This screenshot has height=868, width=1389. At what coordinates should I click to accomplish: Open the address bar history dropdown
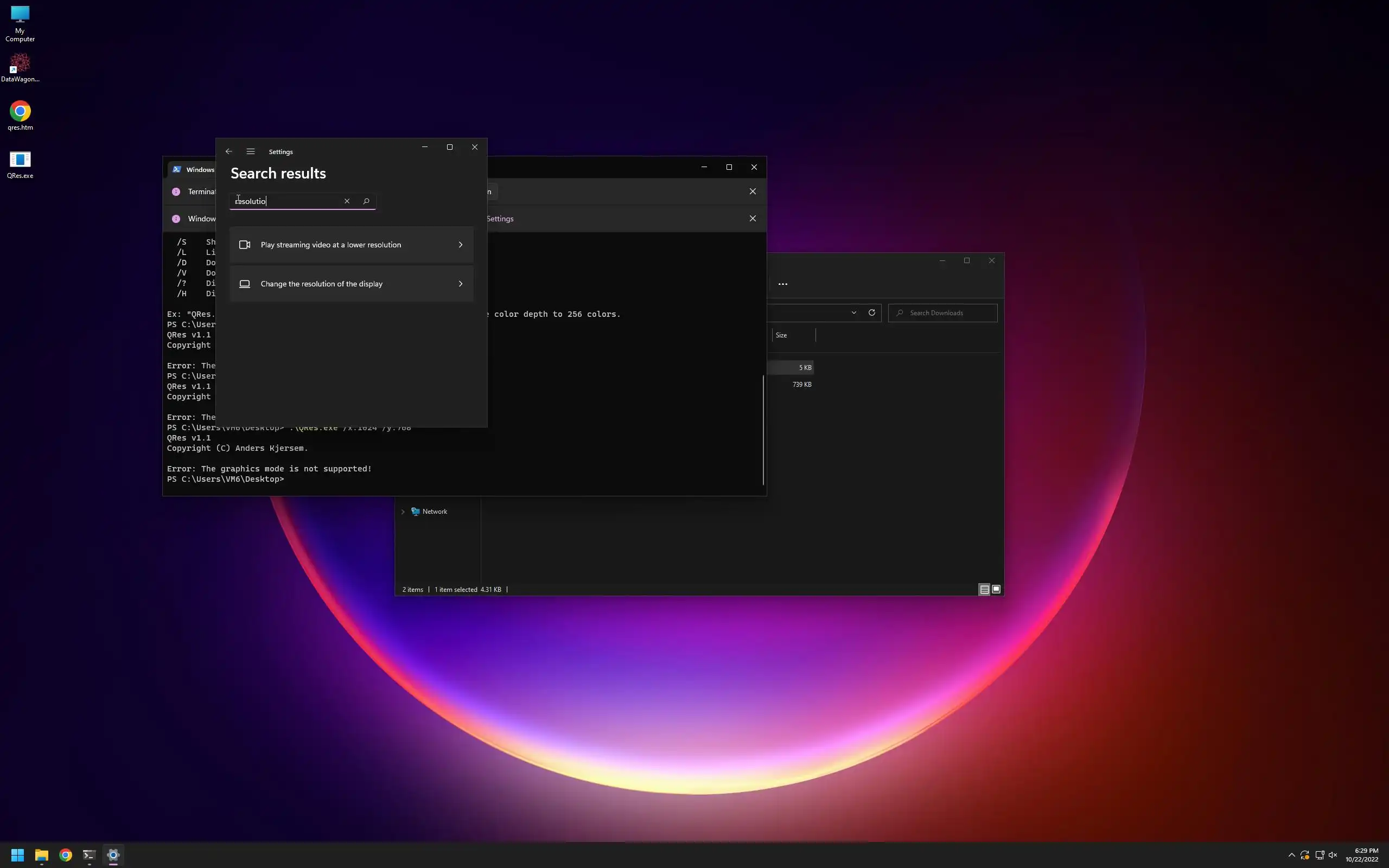pos(853,313)
